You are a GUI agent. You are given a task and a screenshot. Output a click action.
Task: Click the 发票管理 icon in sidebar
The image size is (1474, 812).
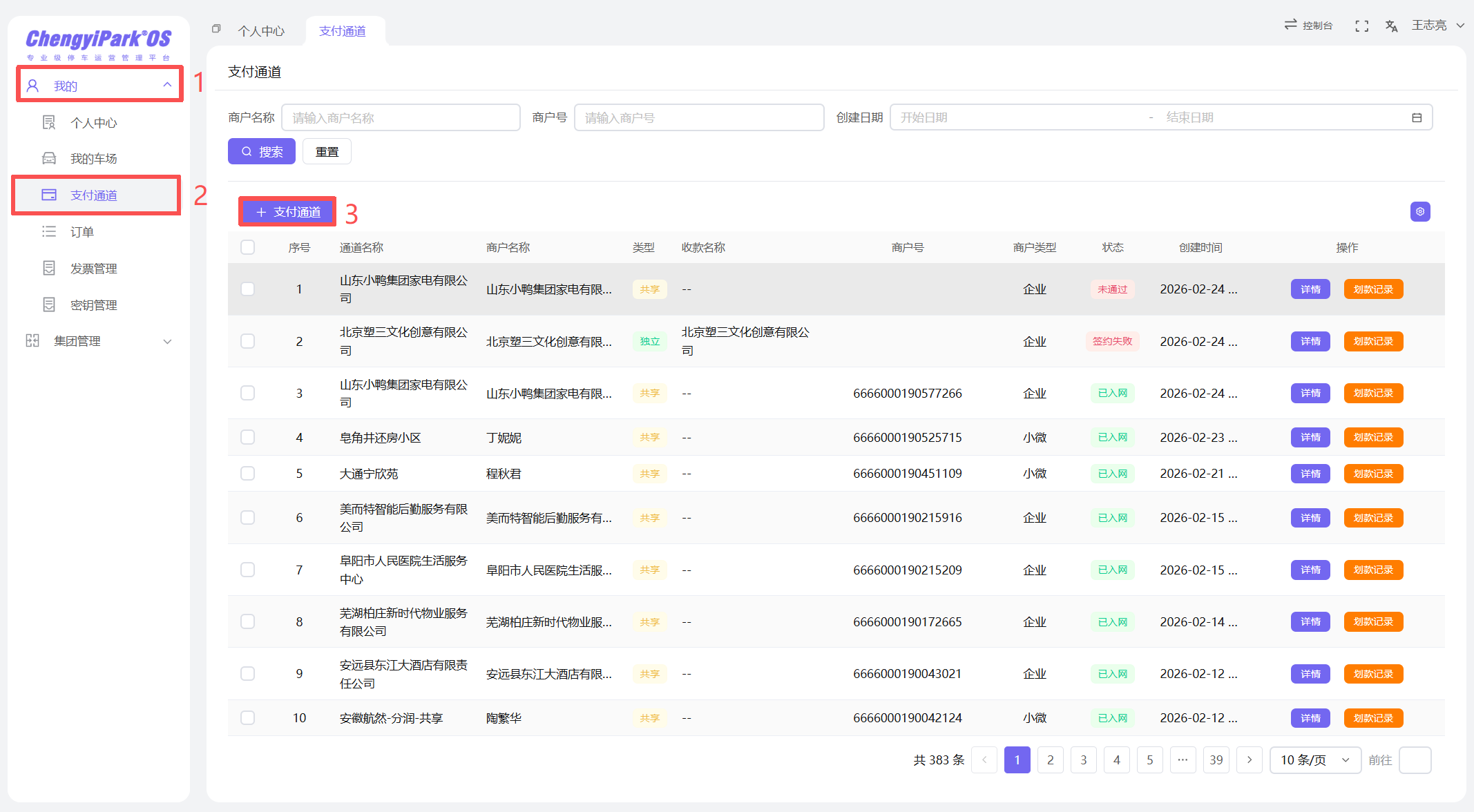[49, 268]
